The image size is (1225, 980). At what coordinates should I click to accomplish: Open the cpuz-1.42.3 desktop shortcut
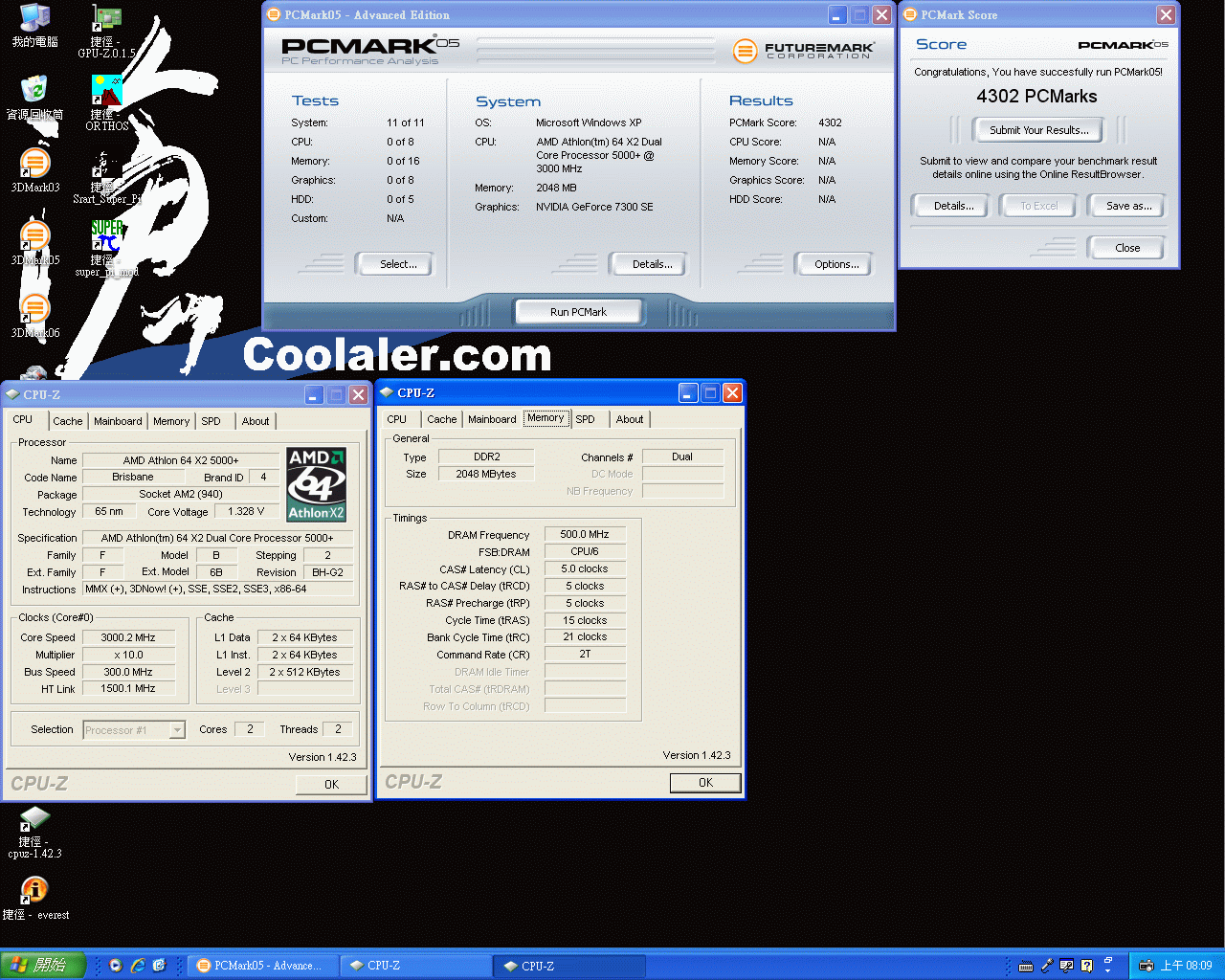point(34,832)
